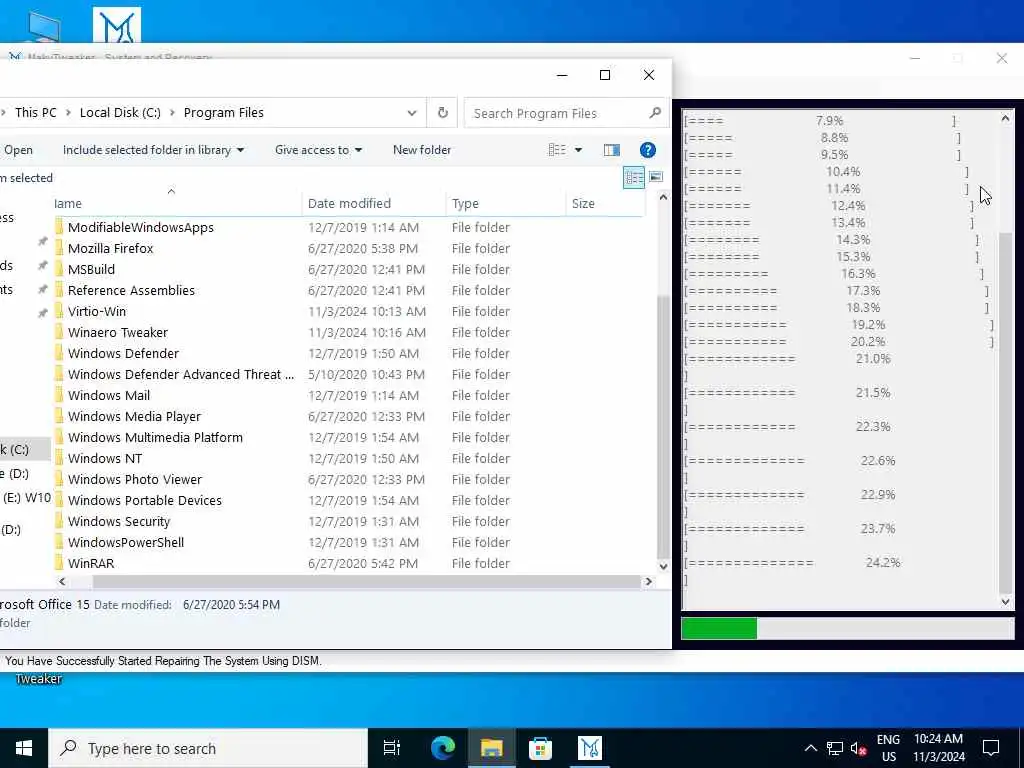Select the Windows Mail folder
The width and height of the screenshot is (1024, 768).
coord(108,395)
